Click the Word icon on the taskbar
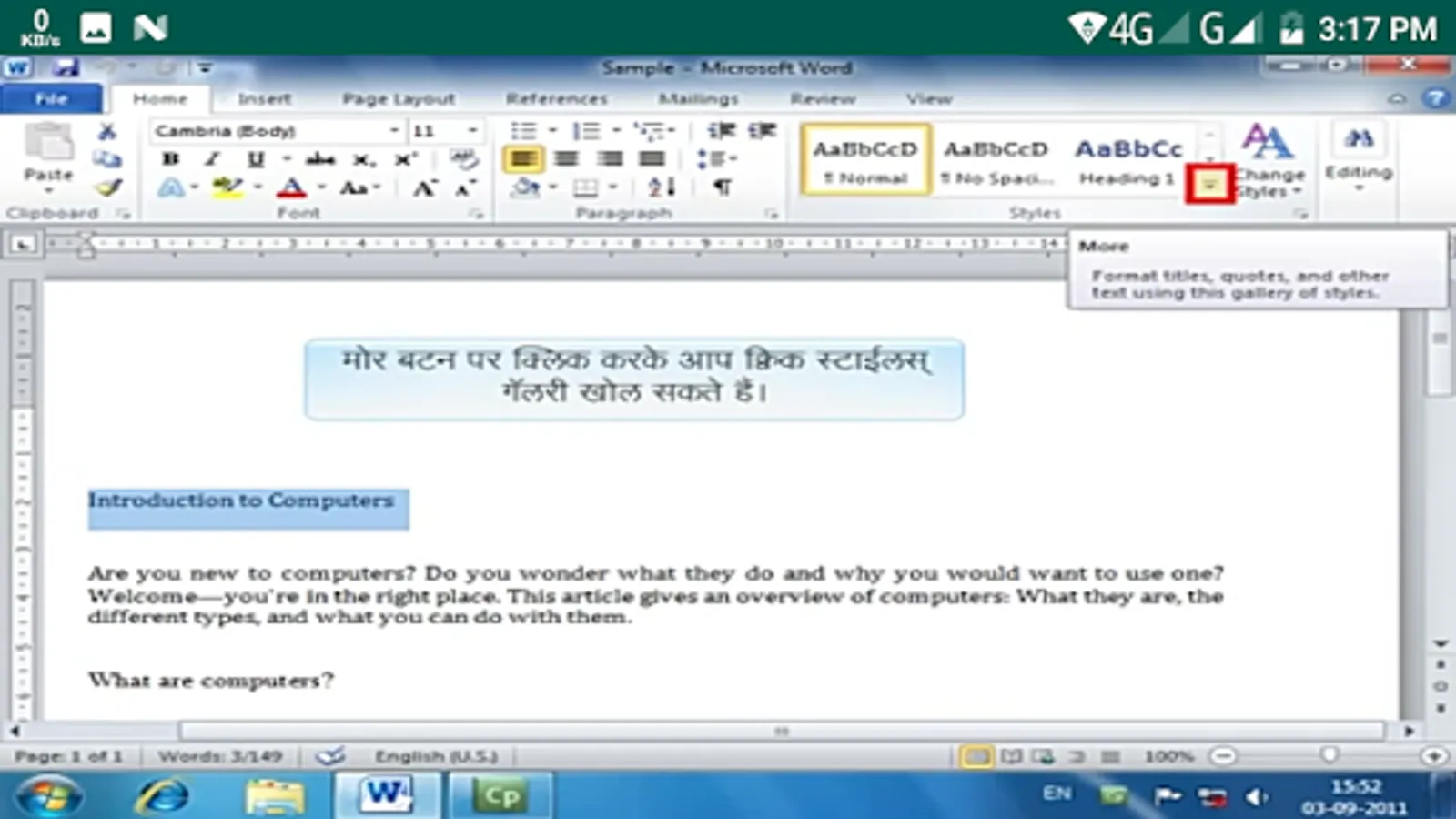This screenshot has width=1456, height=819. coord(387,796)
